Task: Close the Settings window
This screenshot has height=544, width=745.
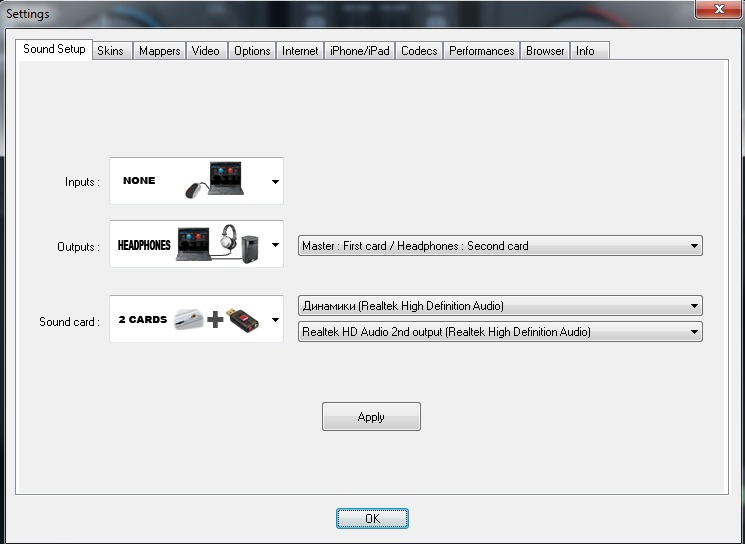Action: point(719,9)
